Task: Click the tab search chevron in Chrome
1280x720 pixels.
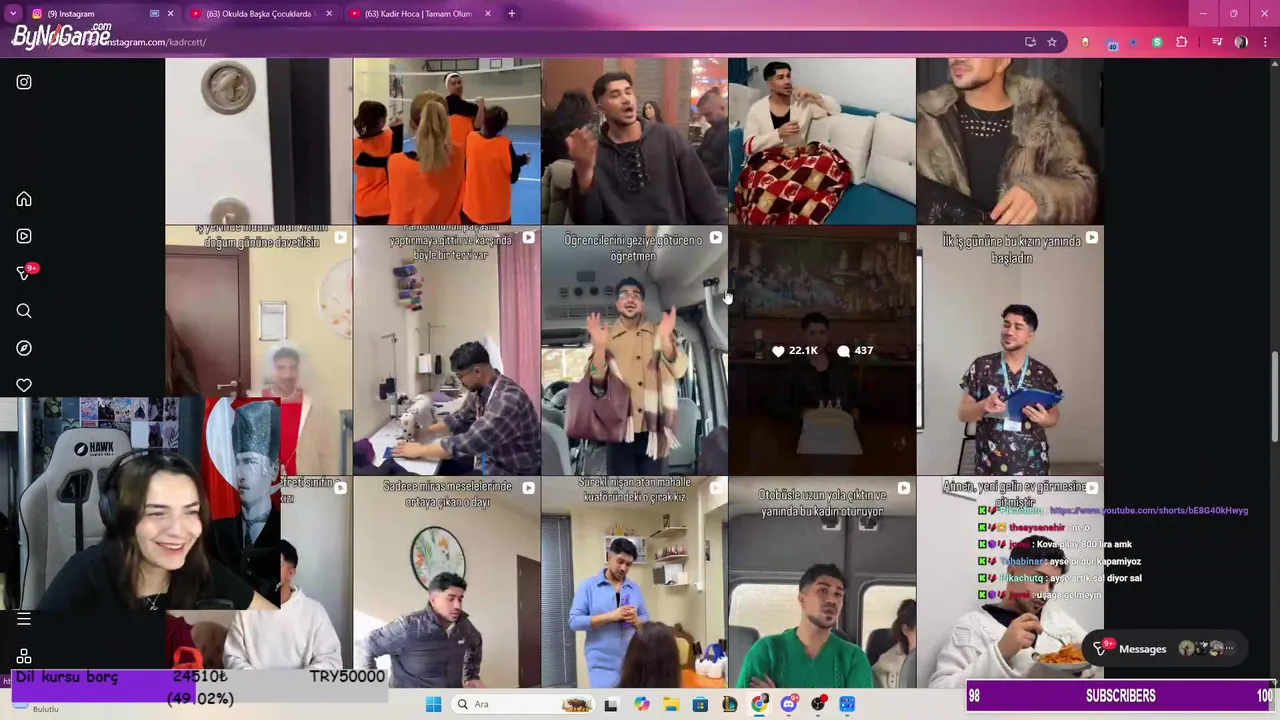Action: pyautogui.click(x=12, y=14)
